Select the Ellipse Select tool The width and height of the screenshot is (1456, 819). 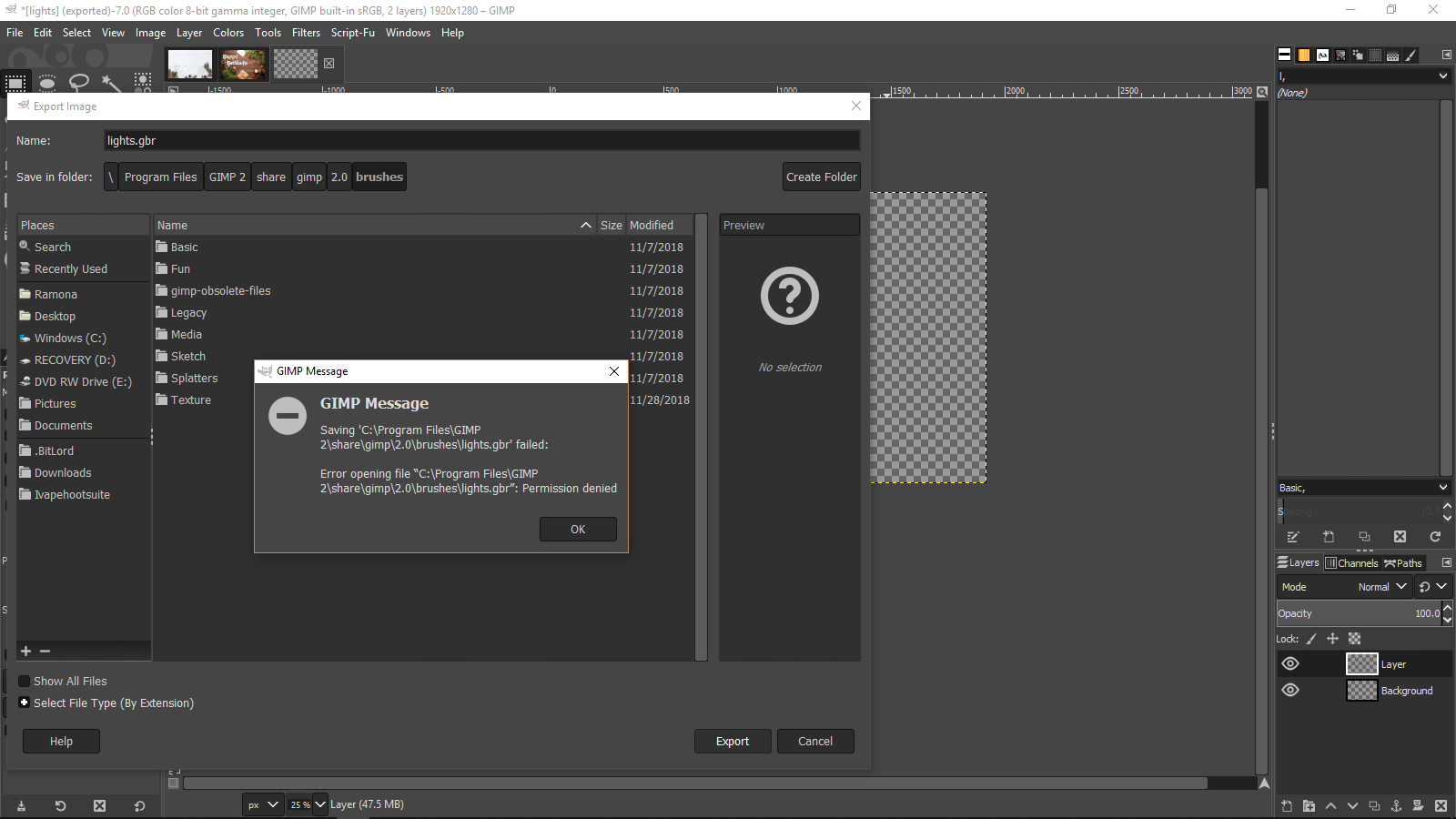pyautogui.click(x=47, y=83)
